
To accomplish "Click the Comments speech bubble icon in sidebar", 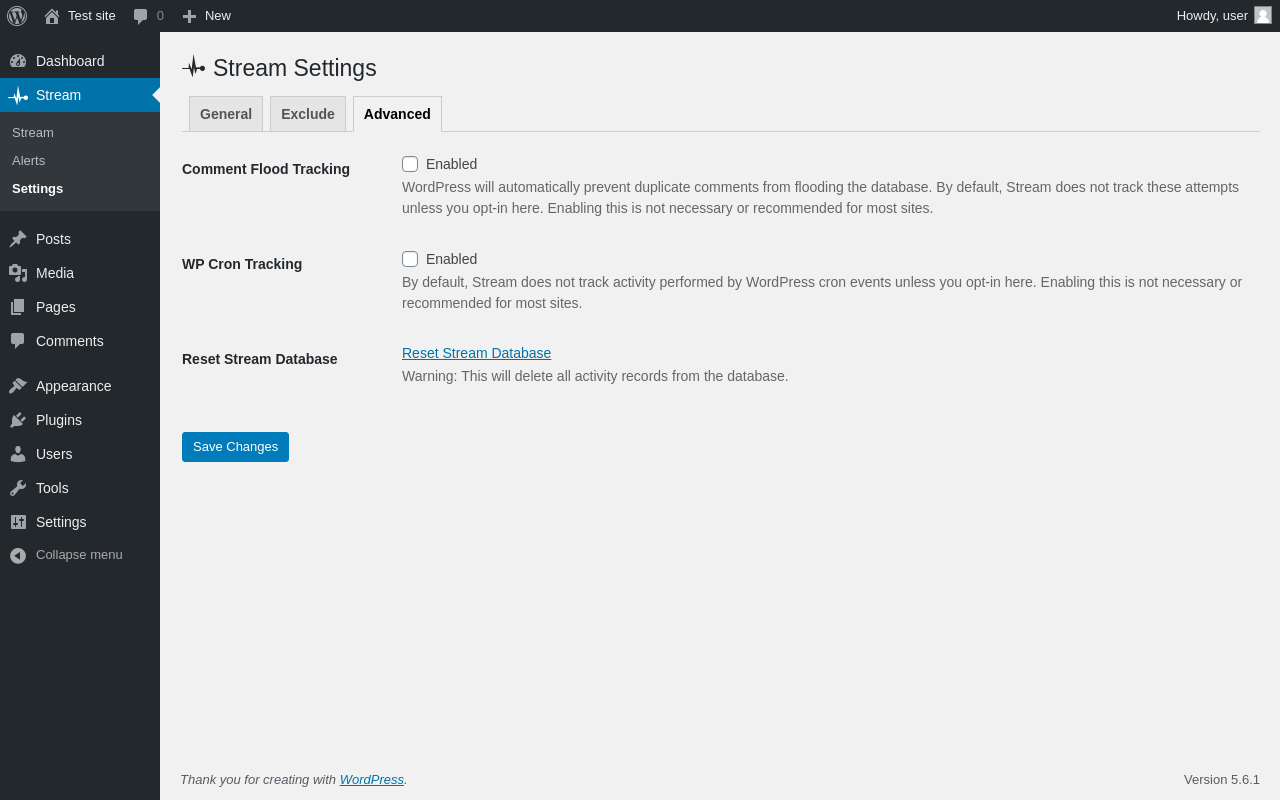I will 18,341.
